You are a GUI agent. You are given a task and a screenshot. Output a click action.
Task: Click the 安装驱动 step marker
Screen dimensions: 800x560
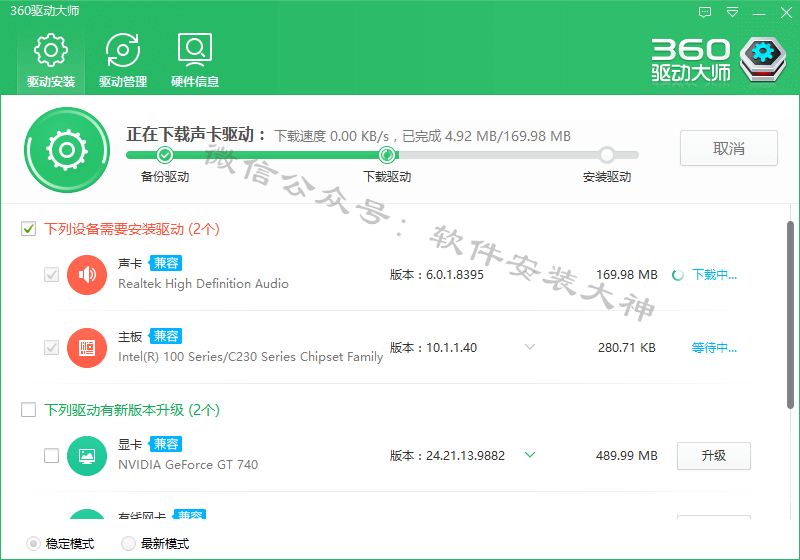(607, 155)
